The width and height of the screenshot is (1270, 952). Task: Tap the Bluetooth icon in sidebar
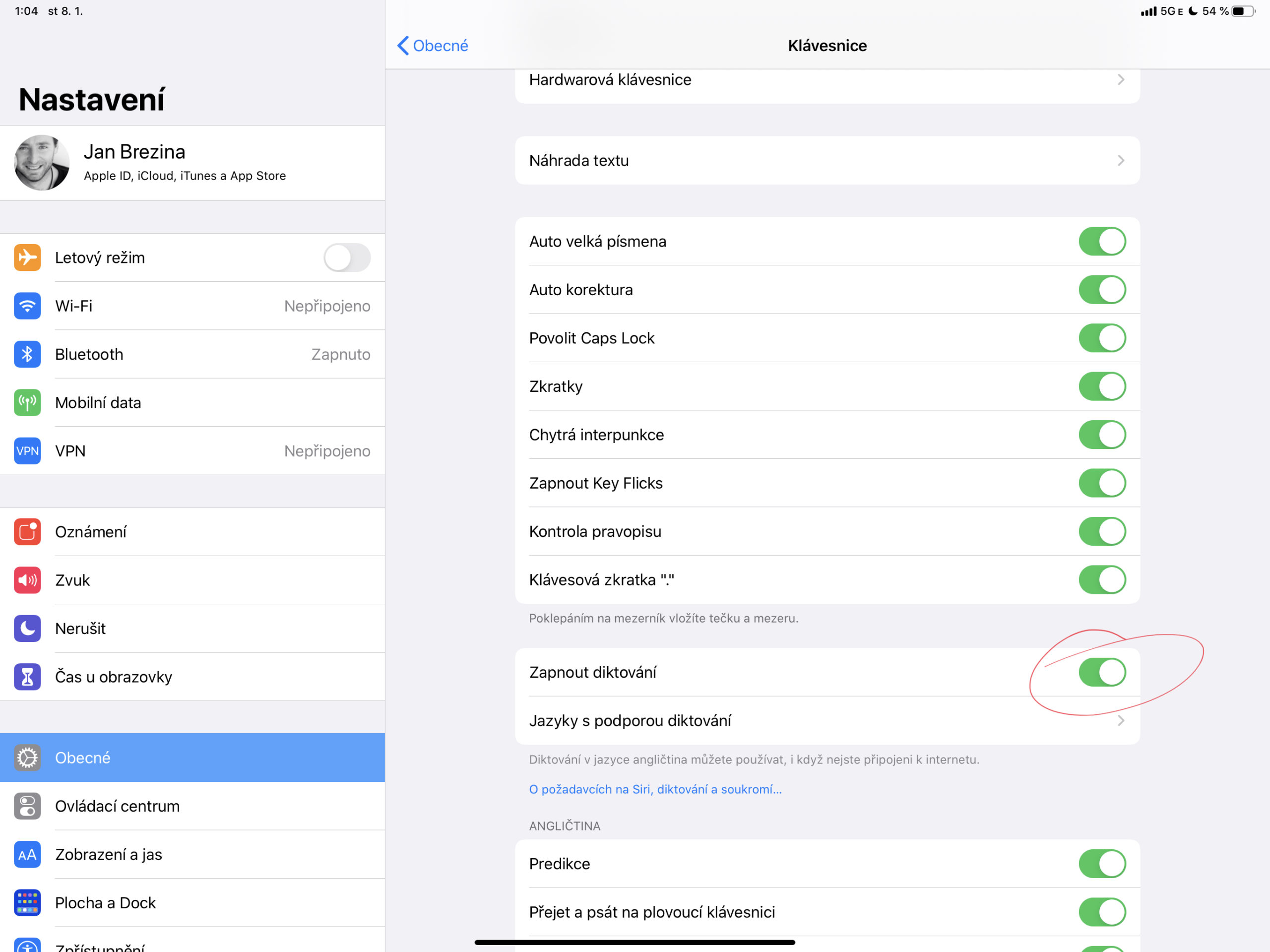tap(27, 354)
